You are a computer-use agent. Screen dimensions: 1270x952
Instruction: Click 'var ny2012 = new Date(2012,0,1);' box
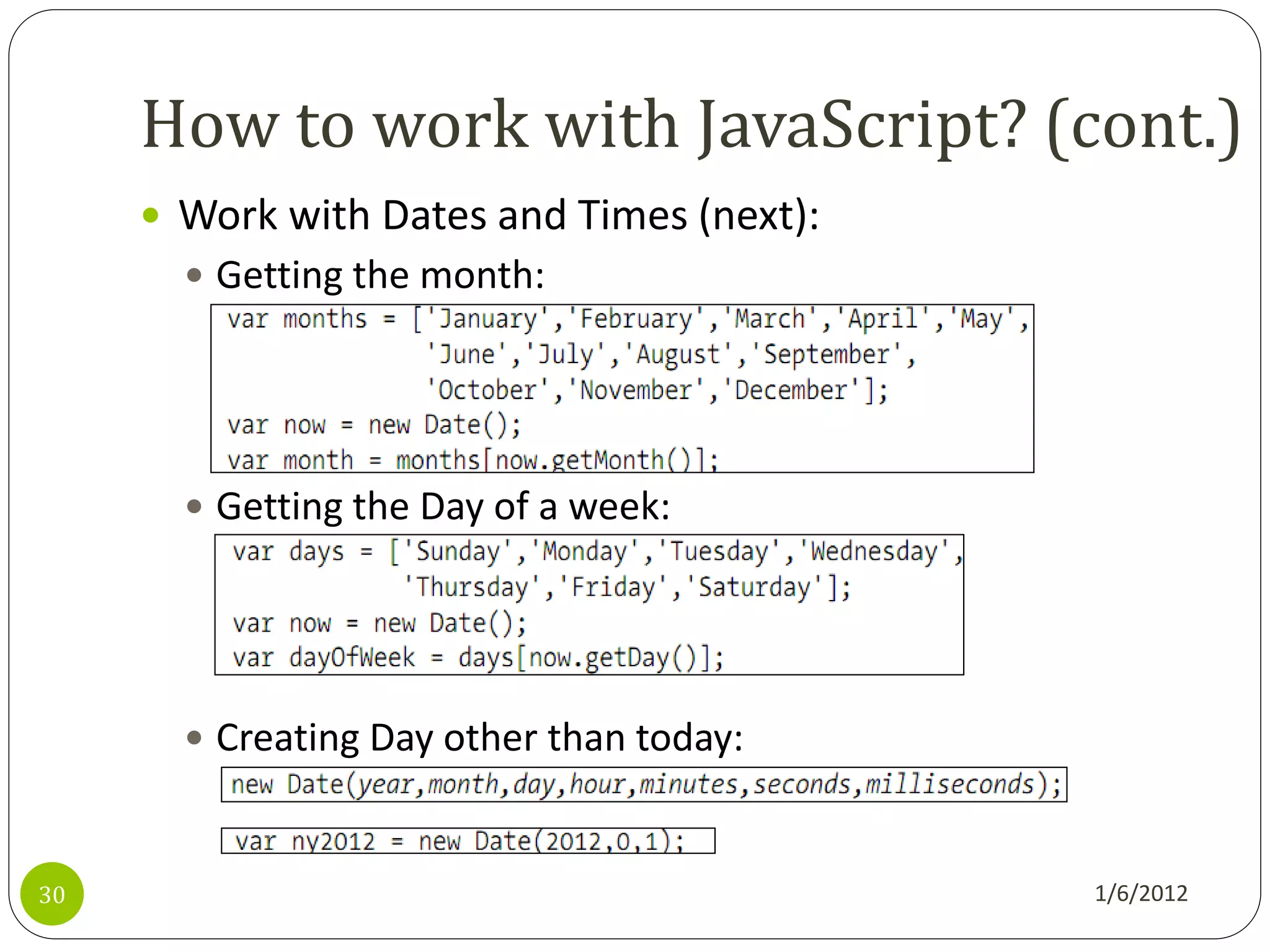pyautogui.click(x=468, y=841)
